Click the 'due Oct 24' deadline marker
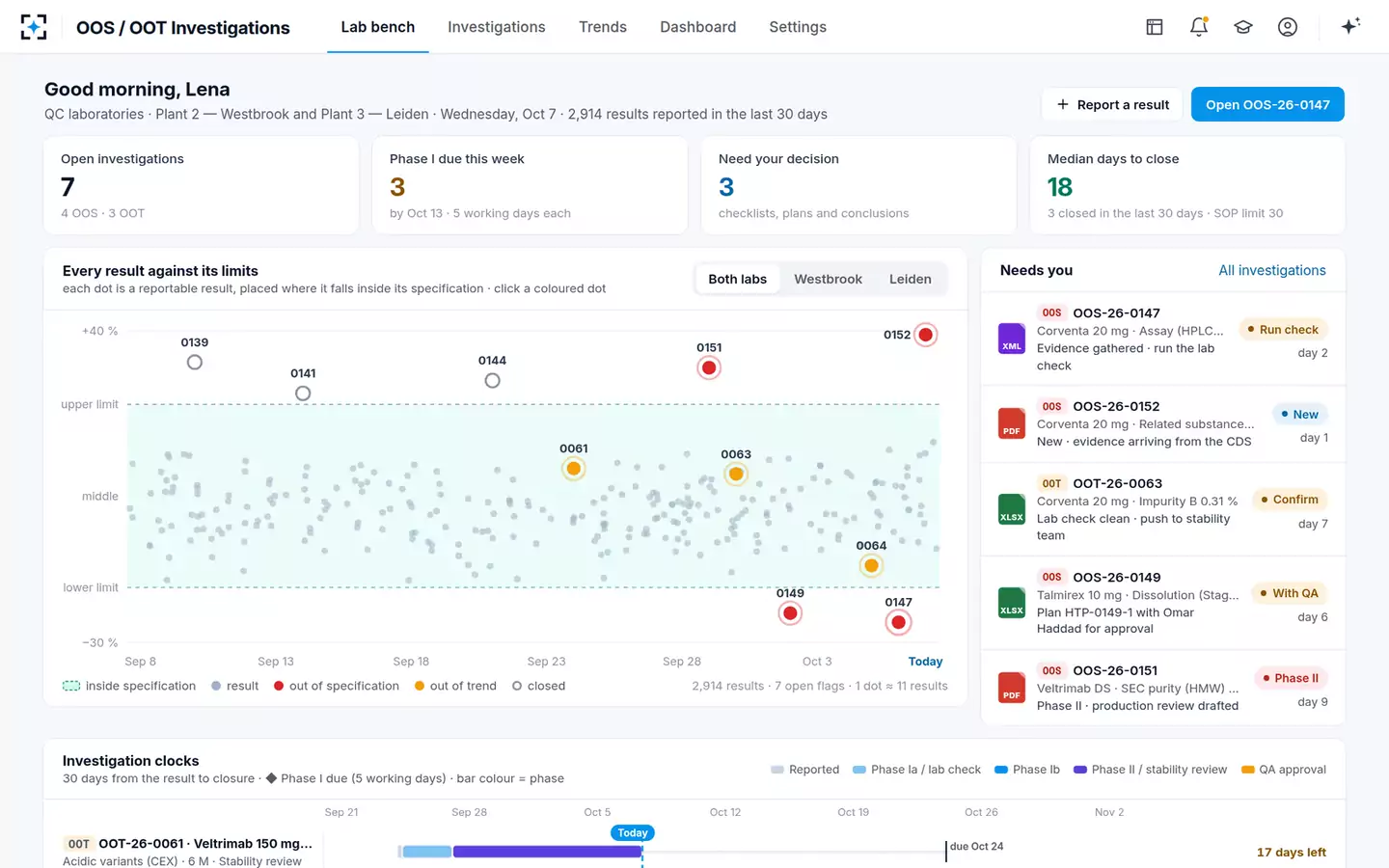The width and height of the screenshot is (1389, 868). [x=976, y=847]
